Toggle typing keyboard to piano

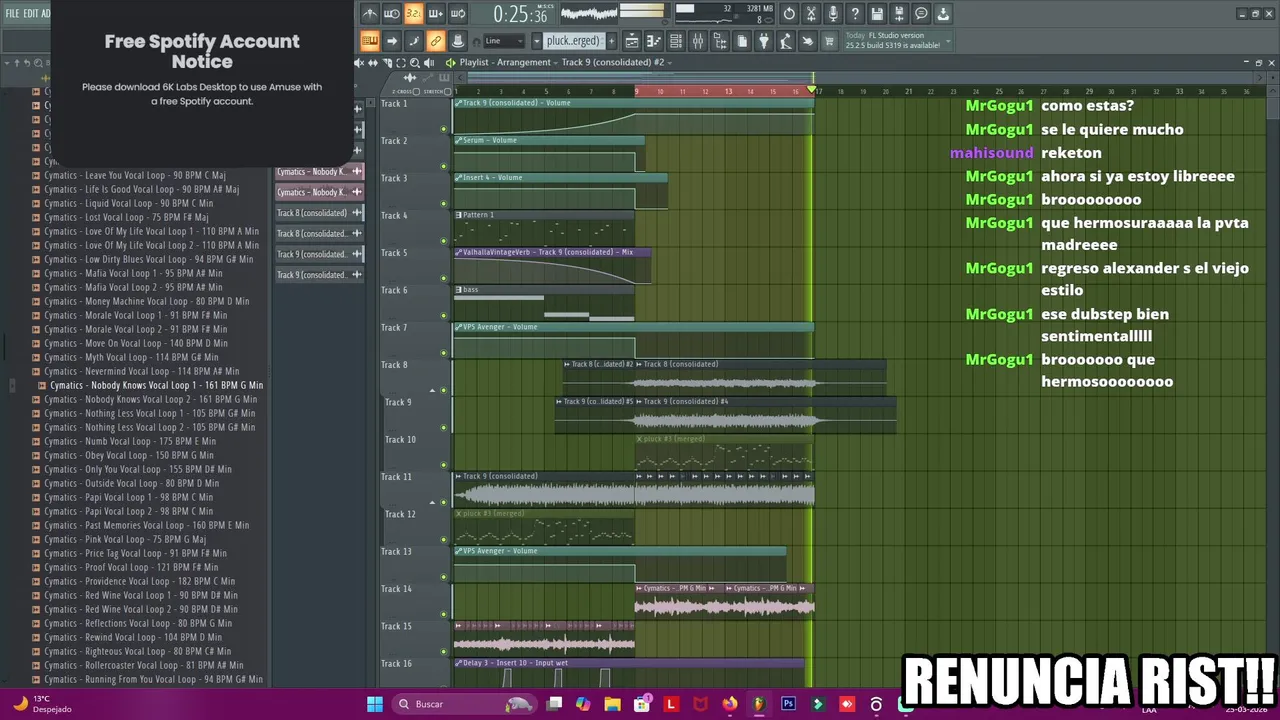(x=370, y=41)
